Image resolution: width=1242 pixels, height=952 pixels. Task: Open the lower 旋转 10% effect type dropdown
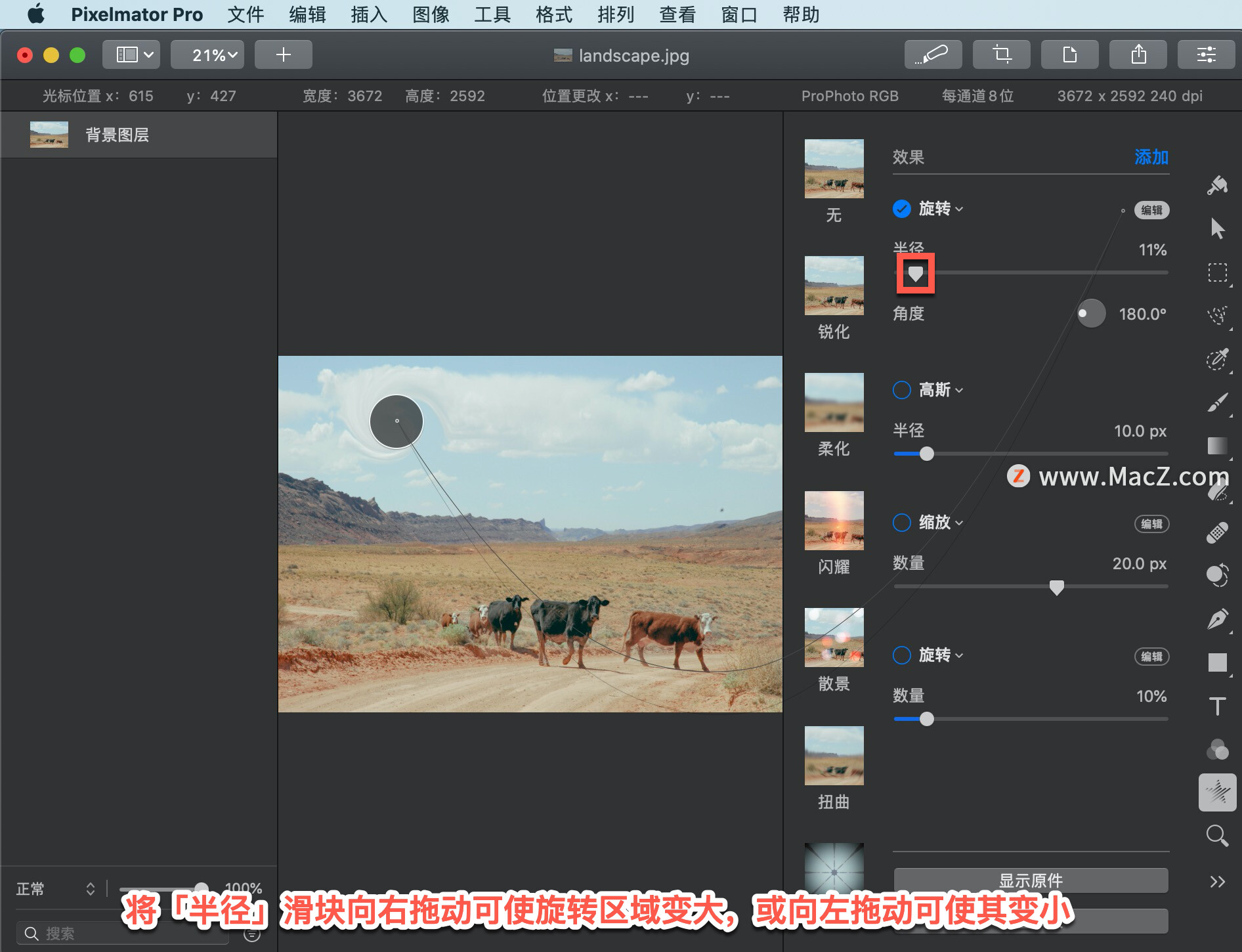click(941, 655)
